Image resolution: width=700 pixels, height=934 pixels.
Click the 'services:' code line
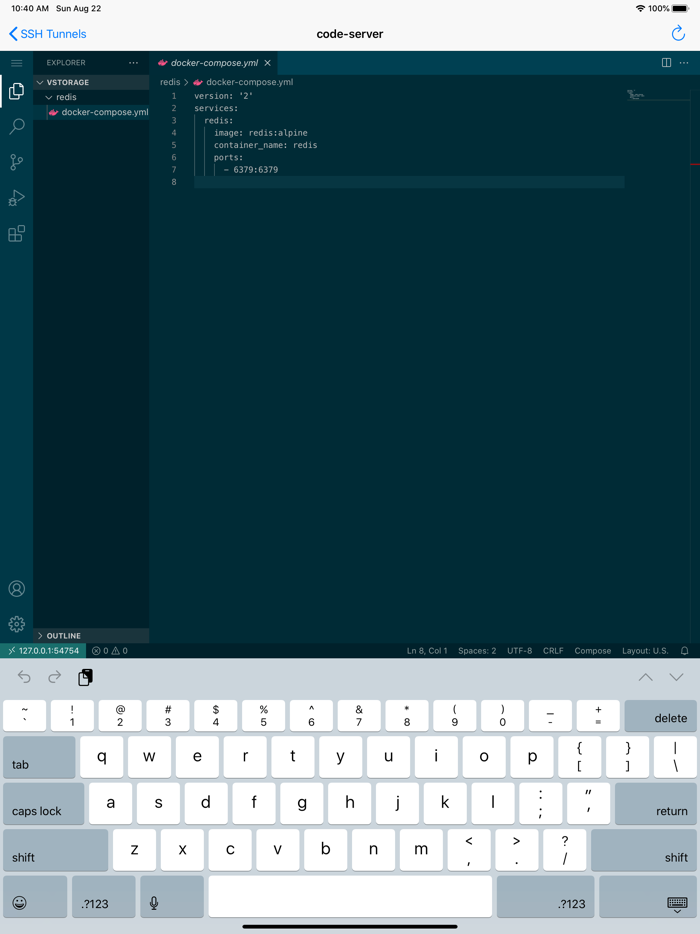tap(216, 108)
